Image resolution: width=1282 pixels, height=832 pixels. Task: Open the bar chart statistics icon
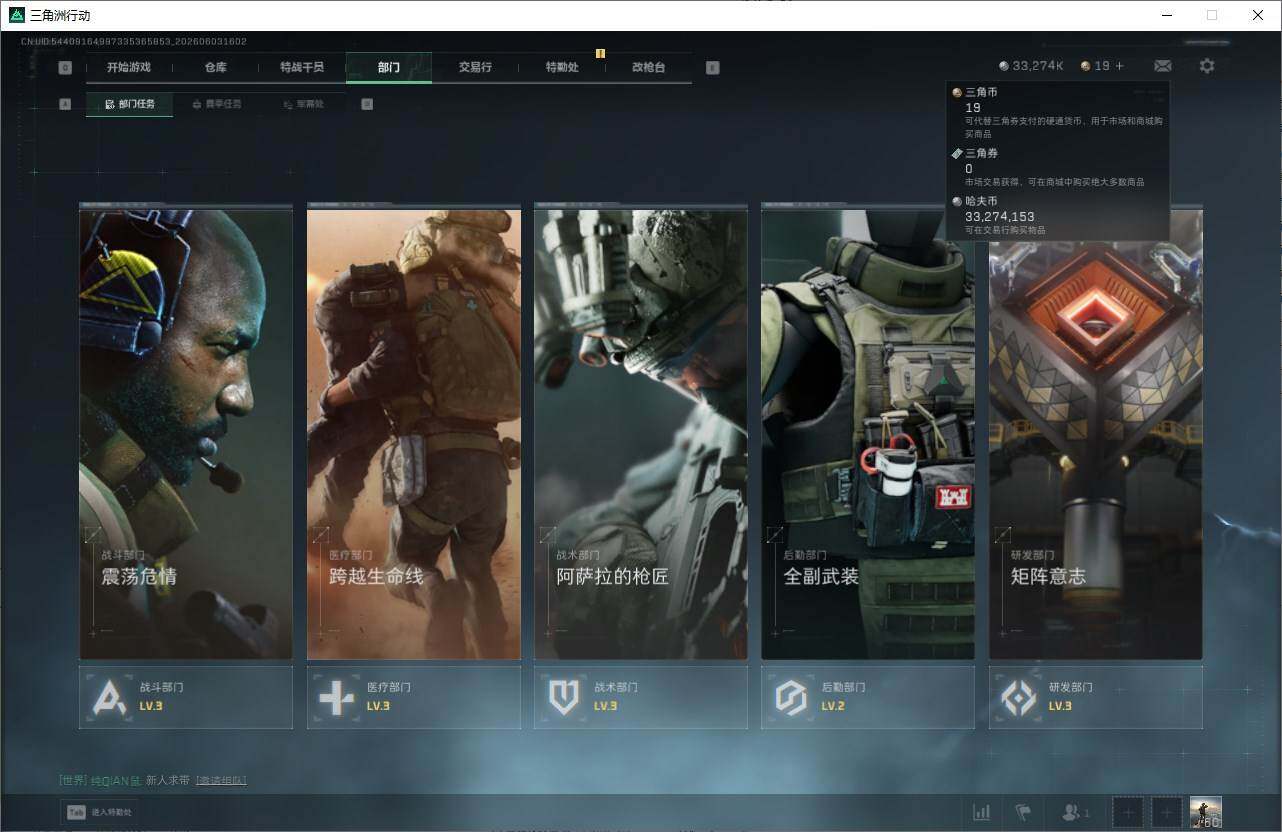982,812
